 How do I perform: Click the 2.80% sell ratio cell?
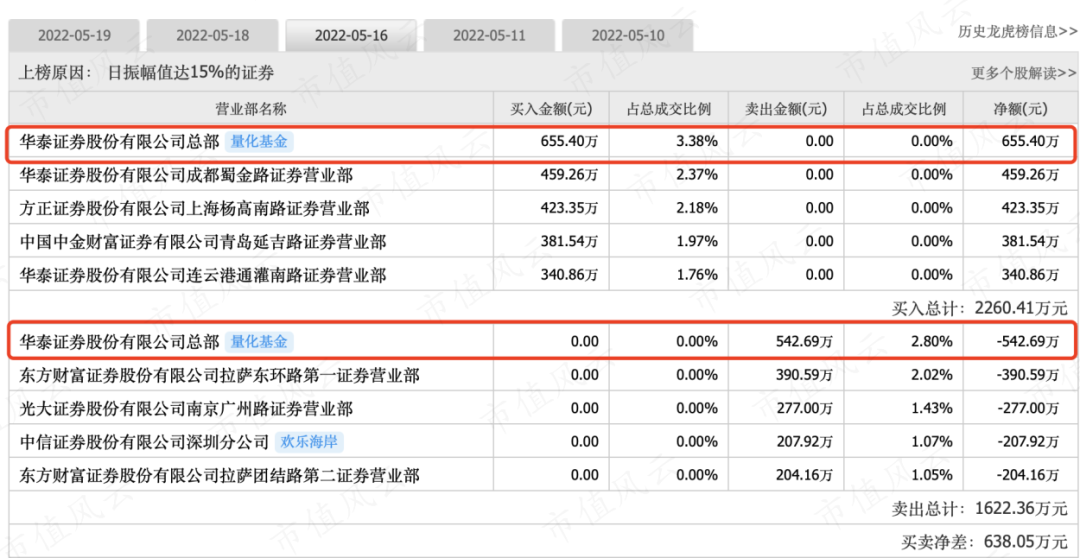coord(933,342)
